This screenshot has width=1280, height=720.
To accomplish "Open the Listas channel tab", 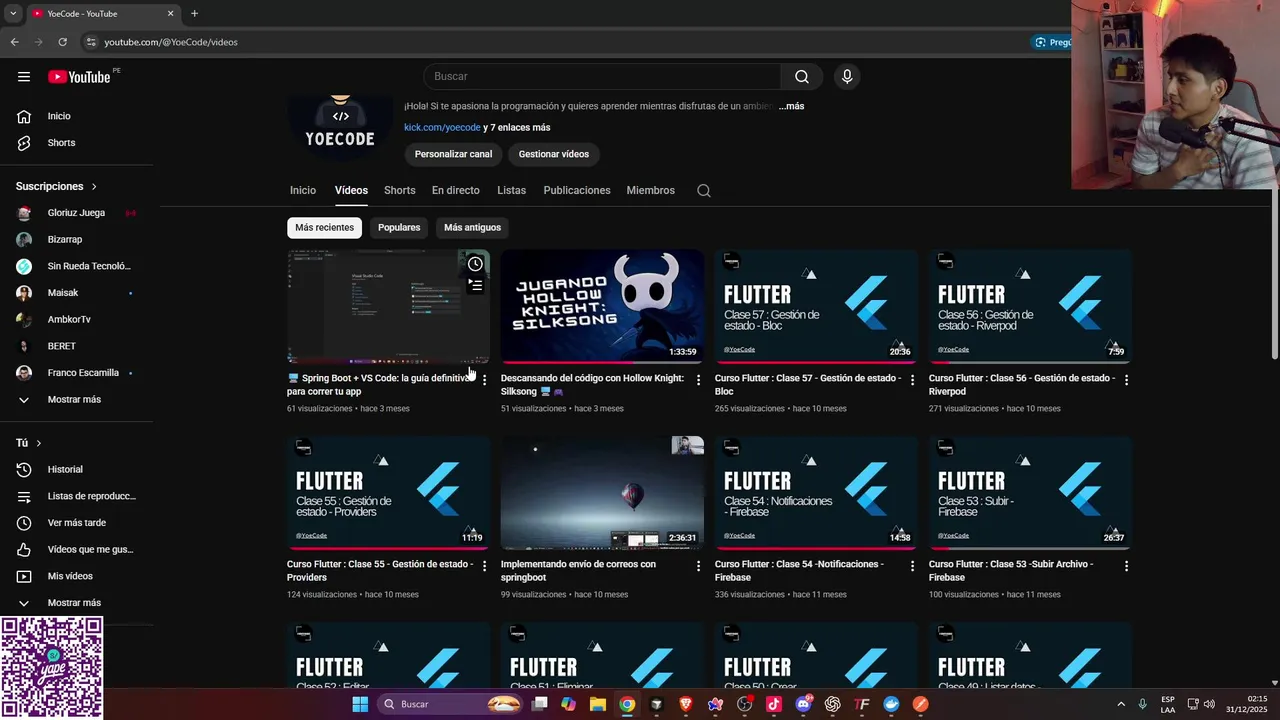I will pos(511,191).
